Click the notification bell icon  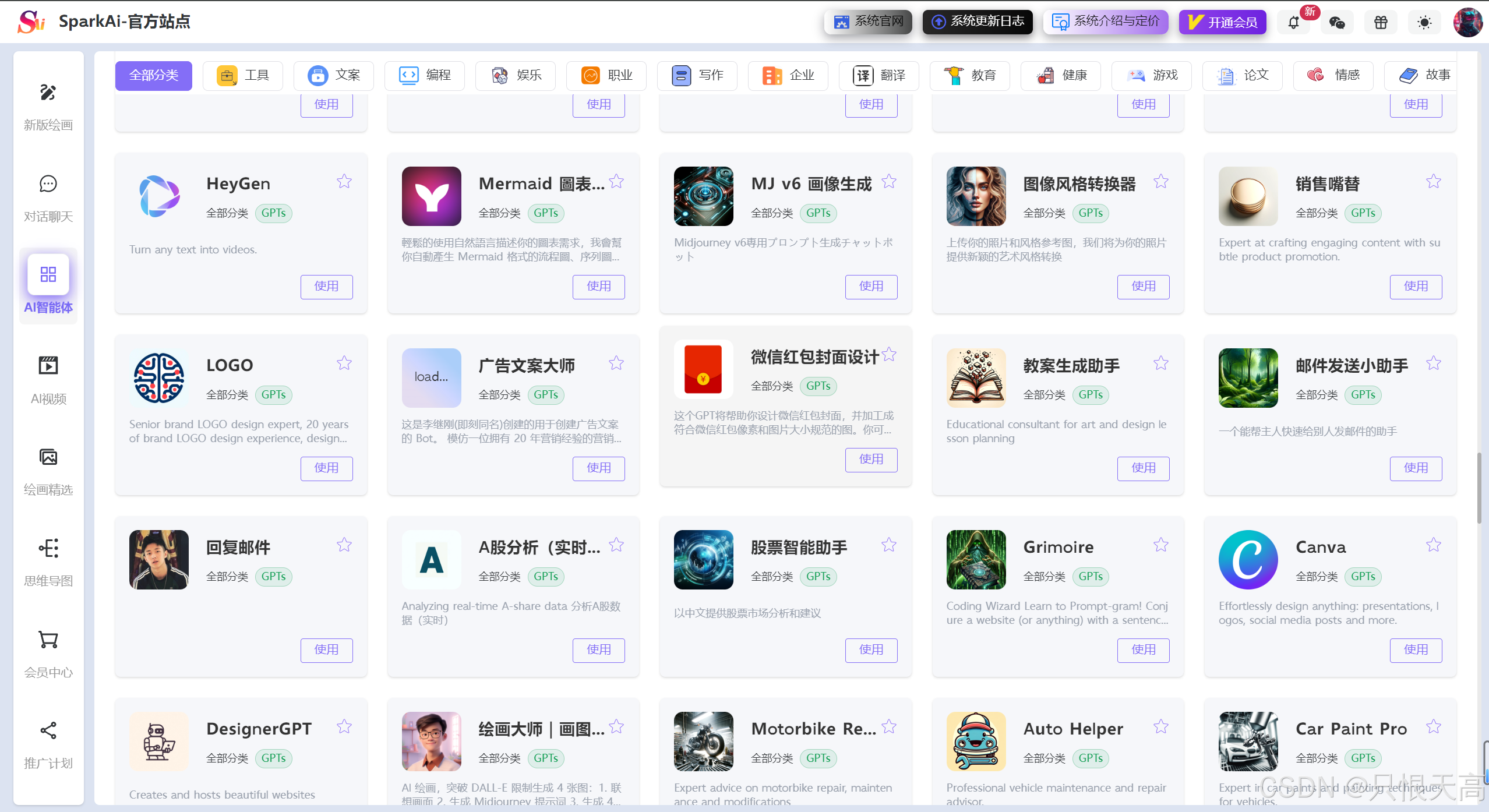1294,22
